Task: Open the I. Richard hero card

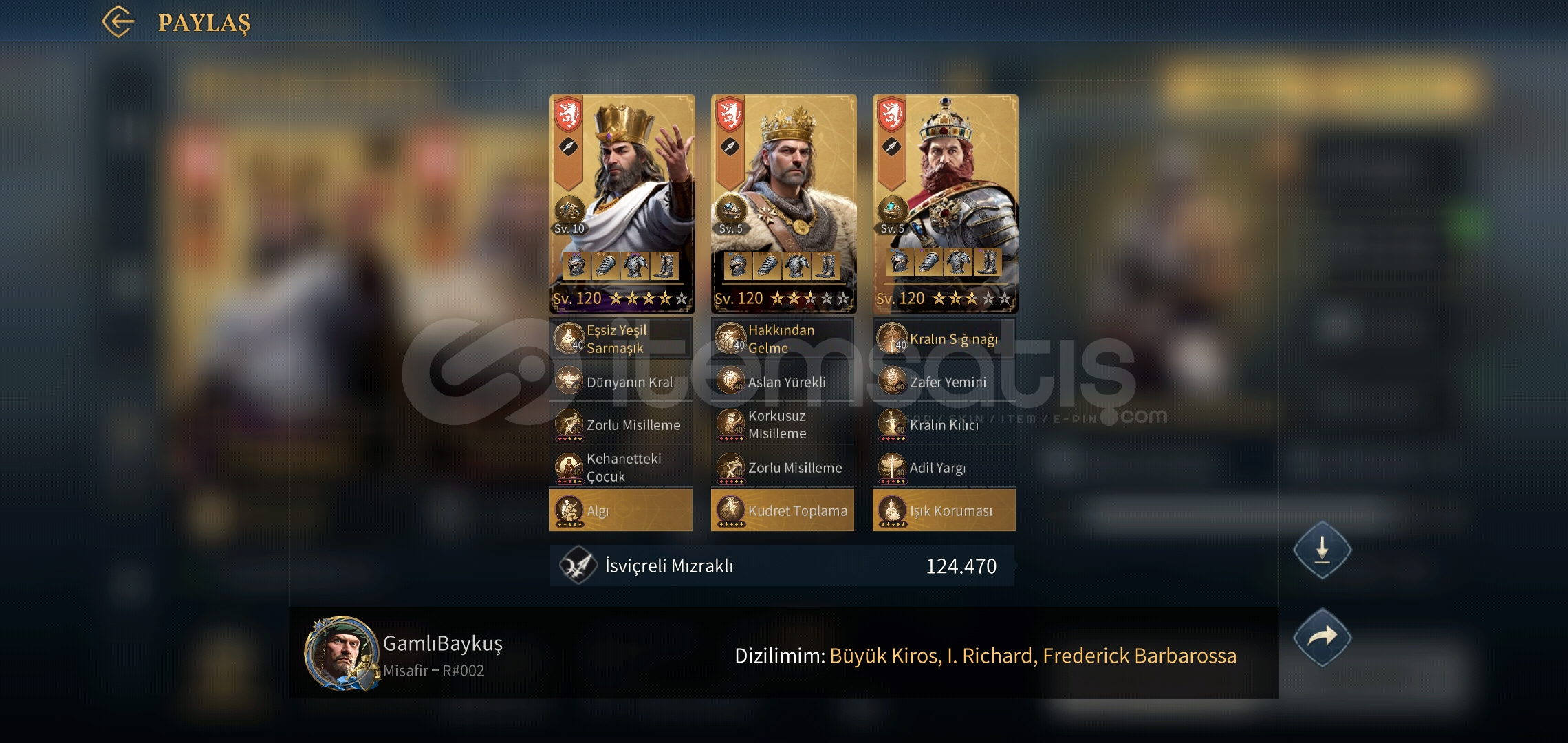Action: (x=784, y=204)
